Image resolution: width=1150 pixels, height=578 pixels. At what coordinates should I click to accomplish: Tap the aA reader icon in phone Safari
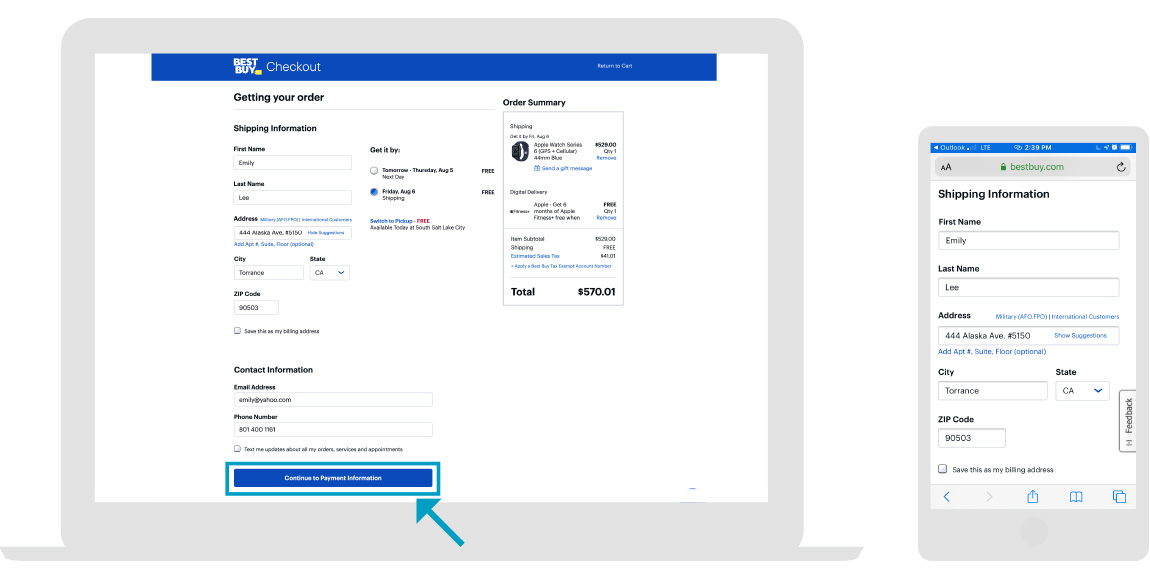[946, 167]
